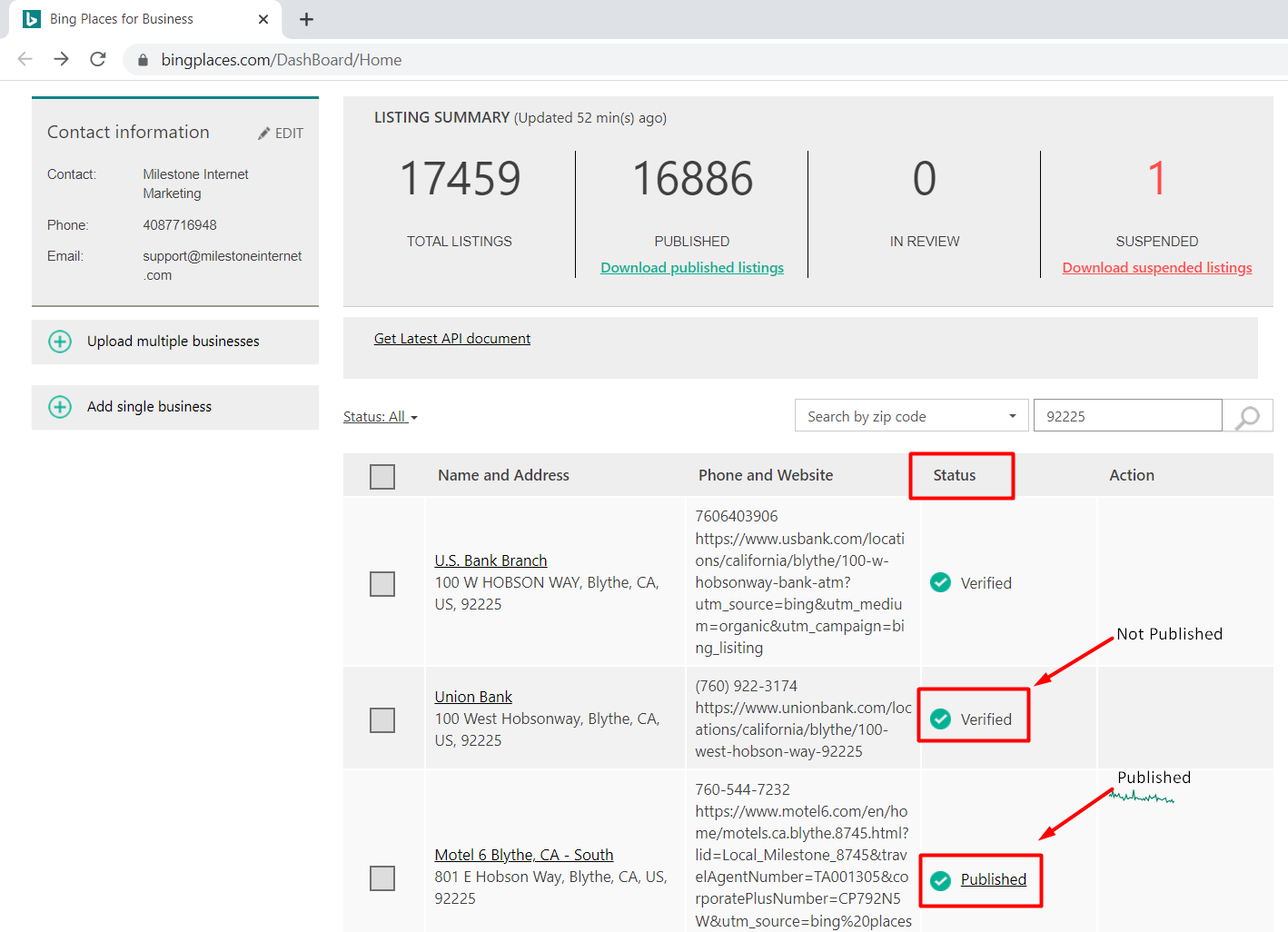
Task: Click Download suspended listings link
Action: (x=1157, y=268)
